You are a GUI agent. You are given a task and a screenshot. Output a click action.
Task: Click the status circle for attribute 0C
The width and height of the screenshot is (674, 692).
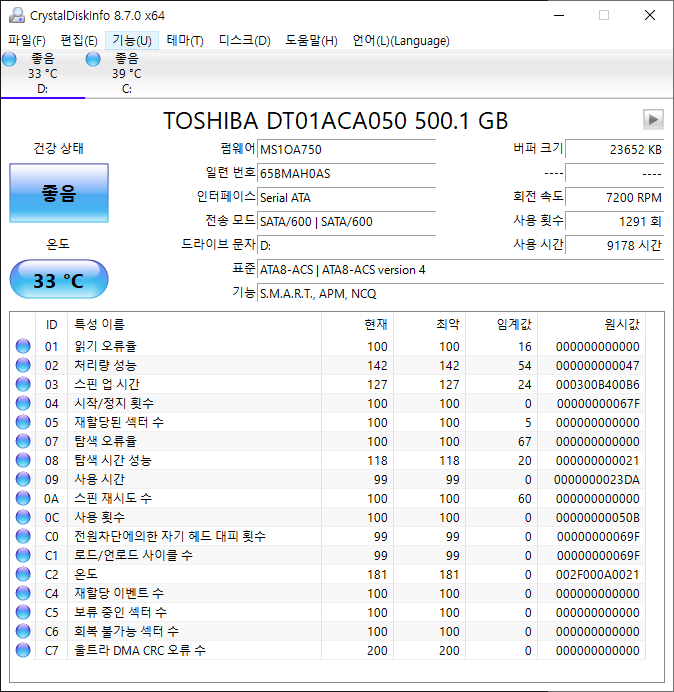pyautogui.click(x=23, y=517)
